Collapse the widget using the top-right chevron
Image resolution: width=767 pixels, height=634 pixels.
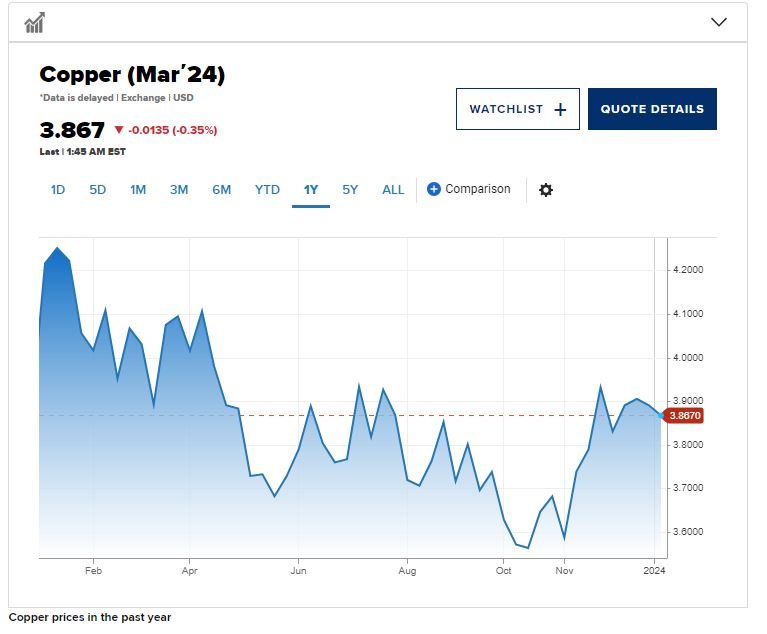coord(718,22)
